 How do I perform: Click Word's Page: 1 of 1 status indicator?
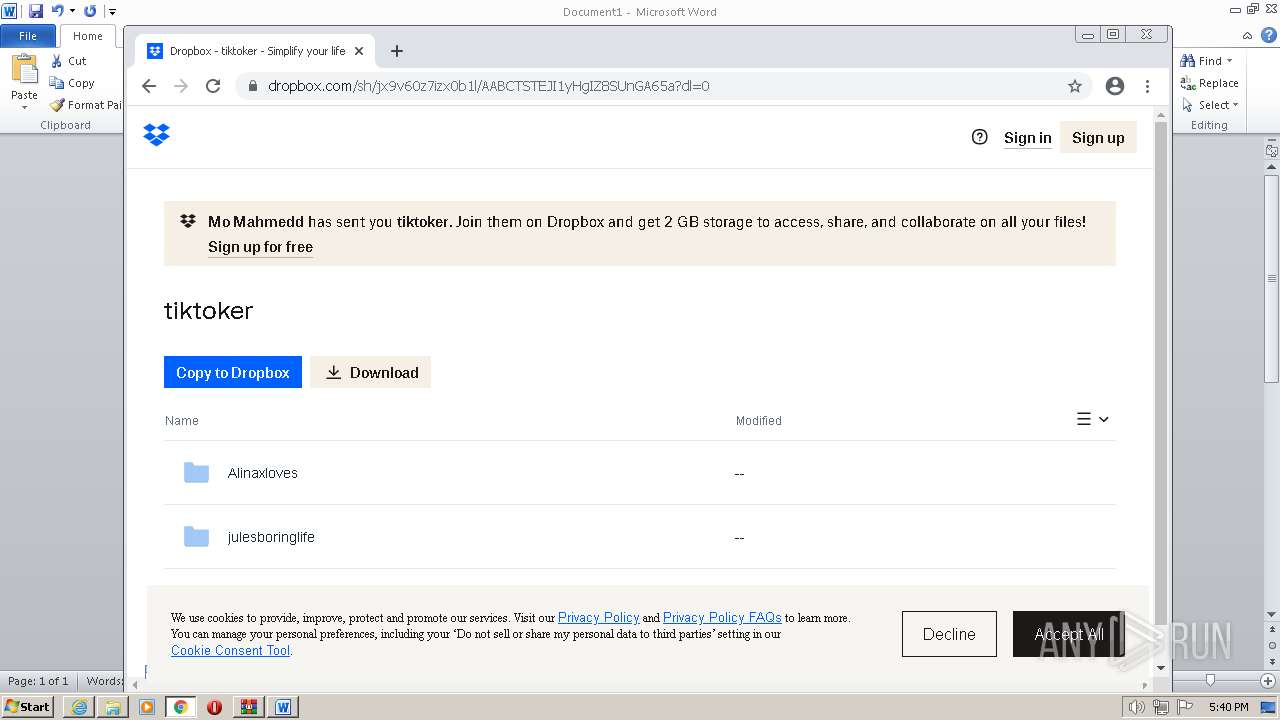coord(38,681)
